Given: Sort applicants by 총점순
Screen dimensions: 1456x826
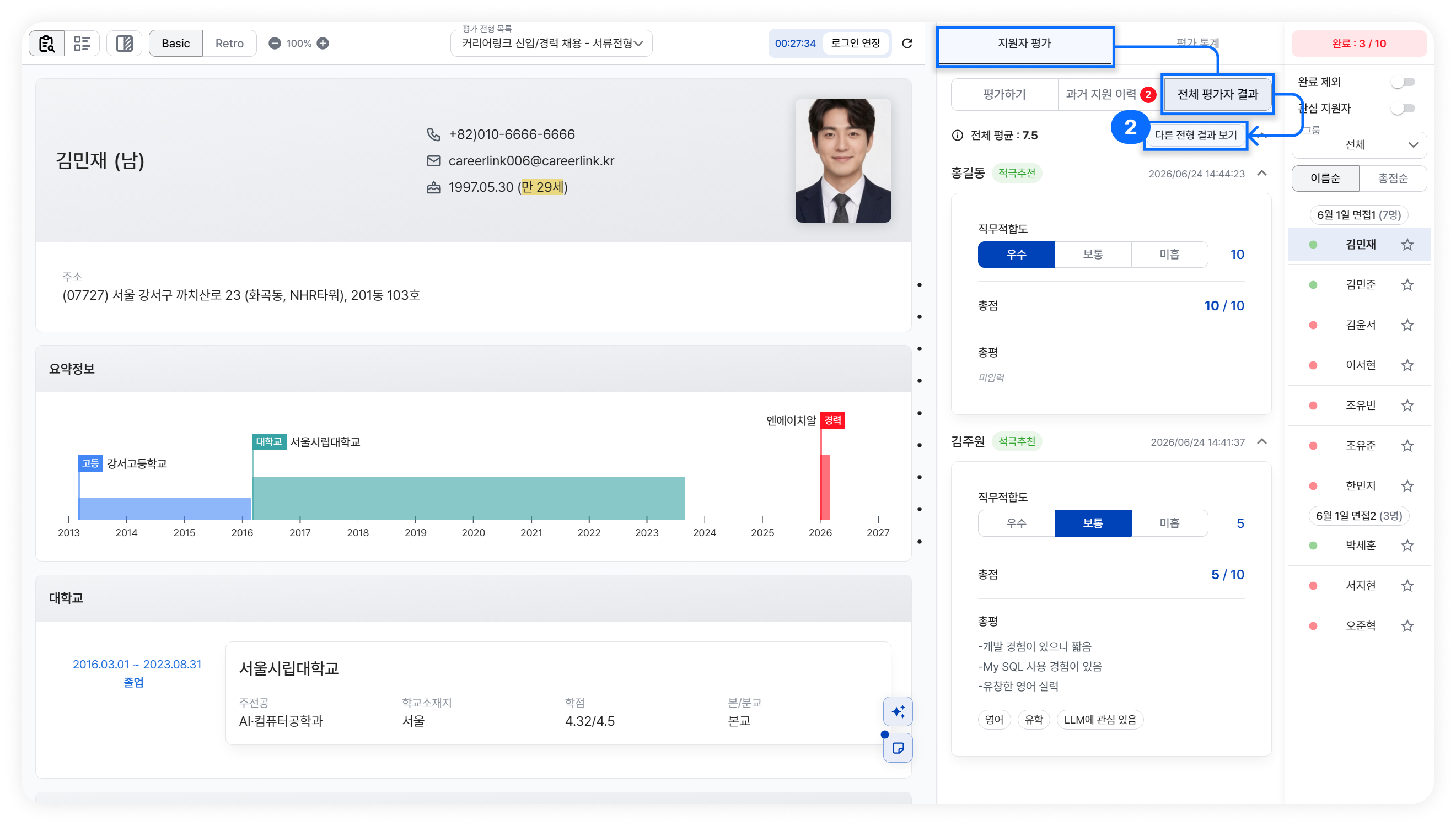Looking at the screenshot, I should 1393,179.
